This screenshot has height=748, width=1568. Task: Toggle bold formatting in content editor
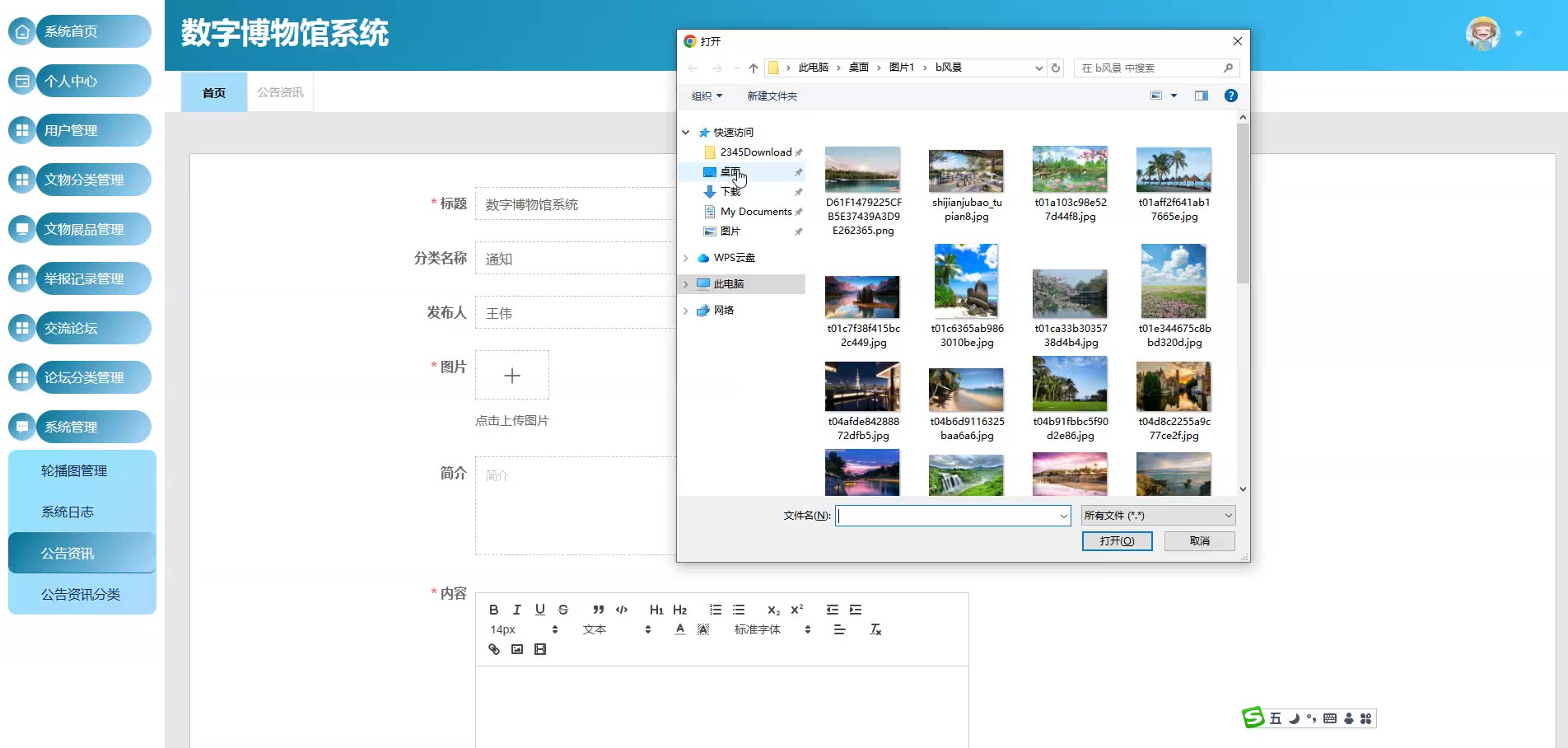coord(493,610)
